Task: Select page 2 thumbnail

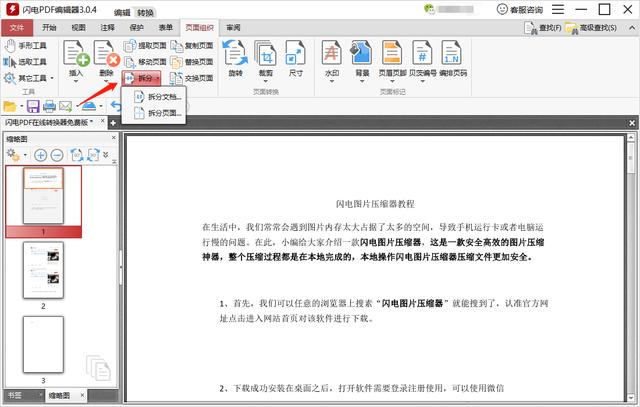Action: (x=43, y=270)
